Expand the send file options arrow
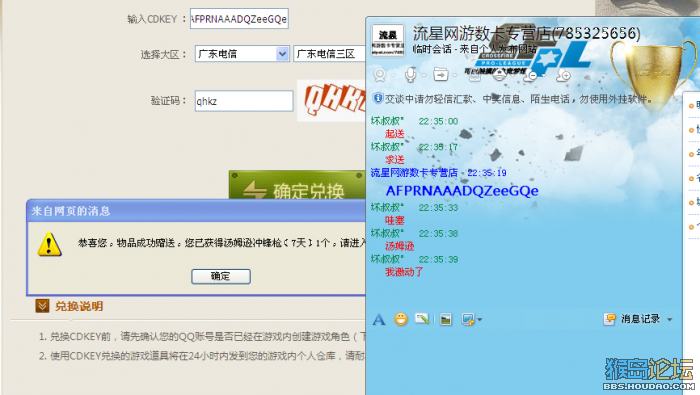Image resolution: width=700 pixels, height=395 pixels. coord(454,75)
